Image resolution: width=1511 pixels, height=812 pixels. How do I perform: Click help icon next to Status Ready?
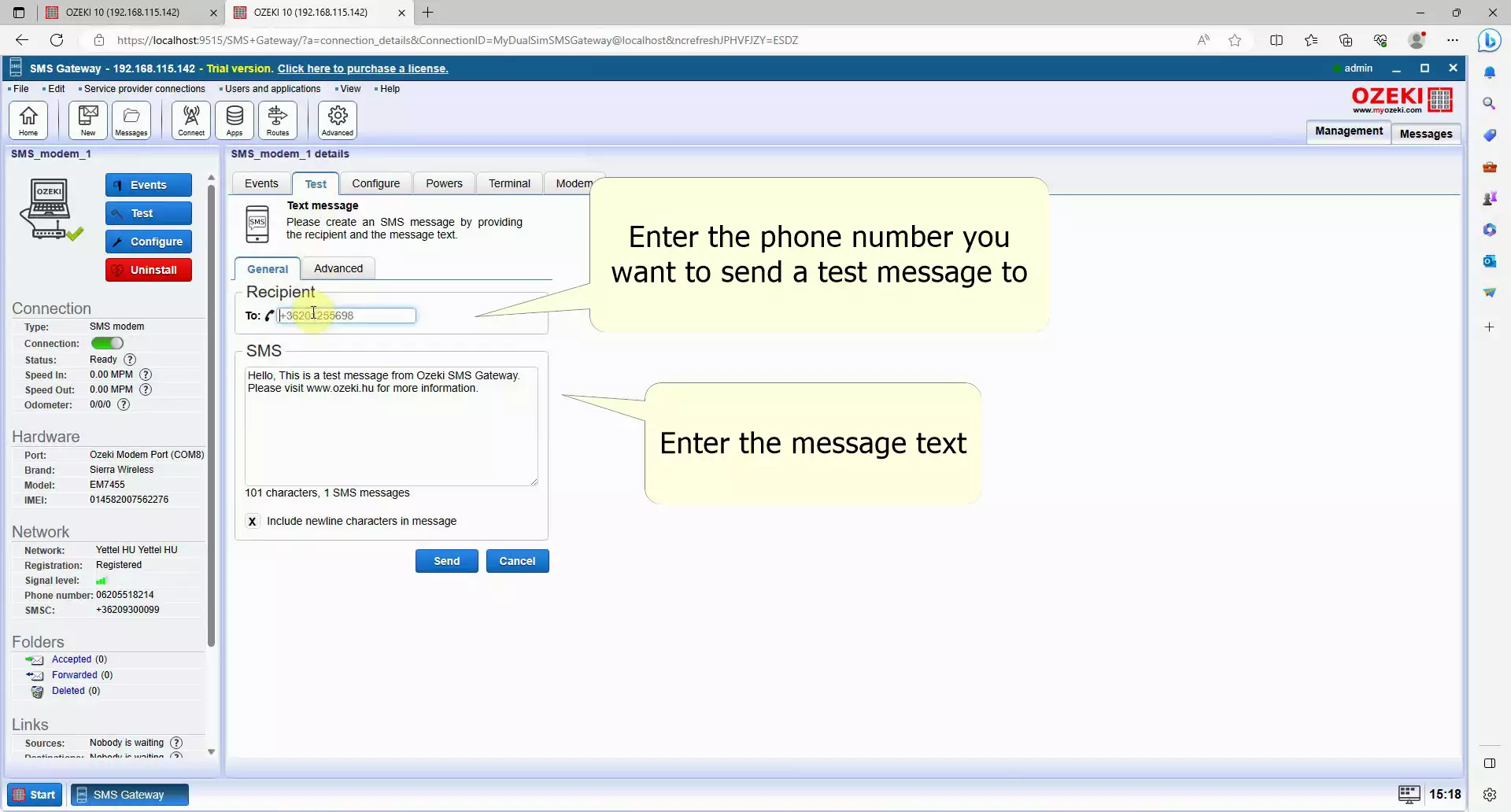tap(130, 360)
